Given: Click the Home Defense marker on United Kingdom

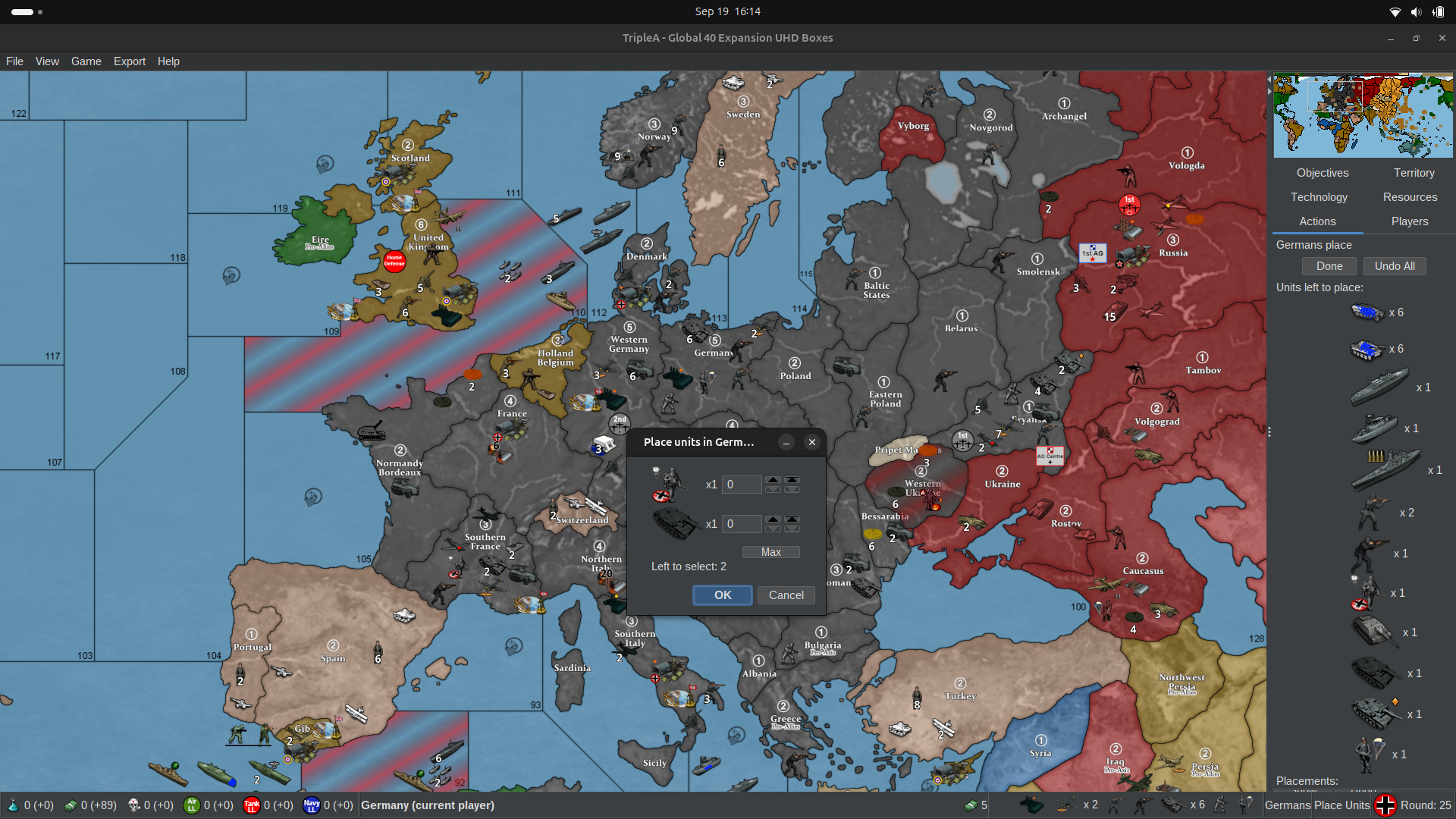Looking at the screenshot, I should point(394,261).
